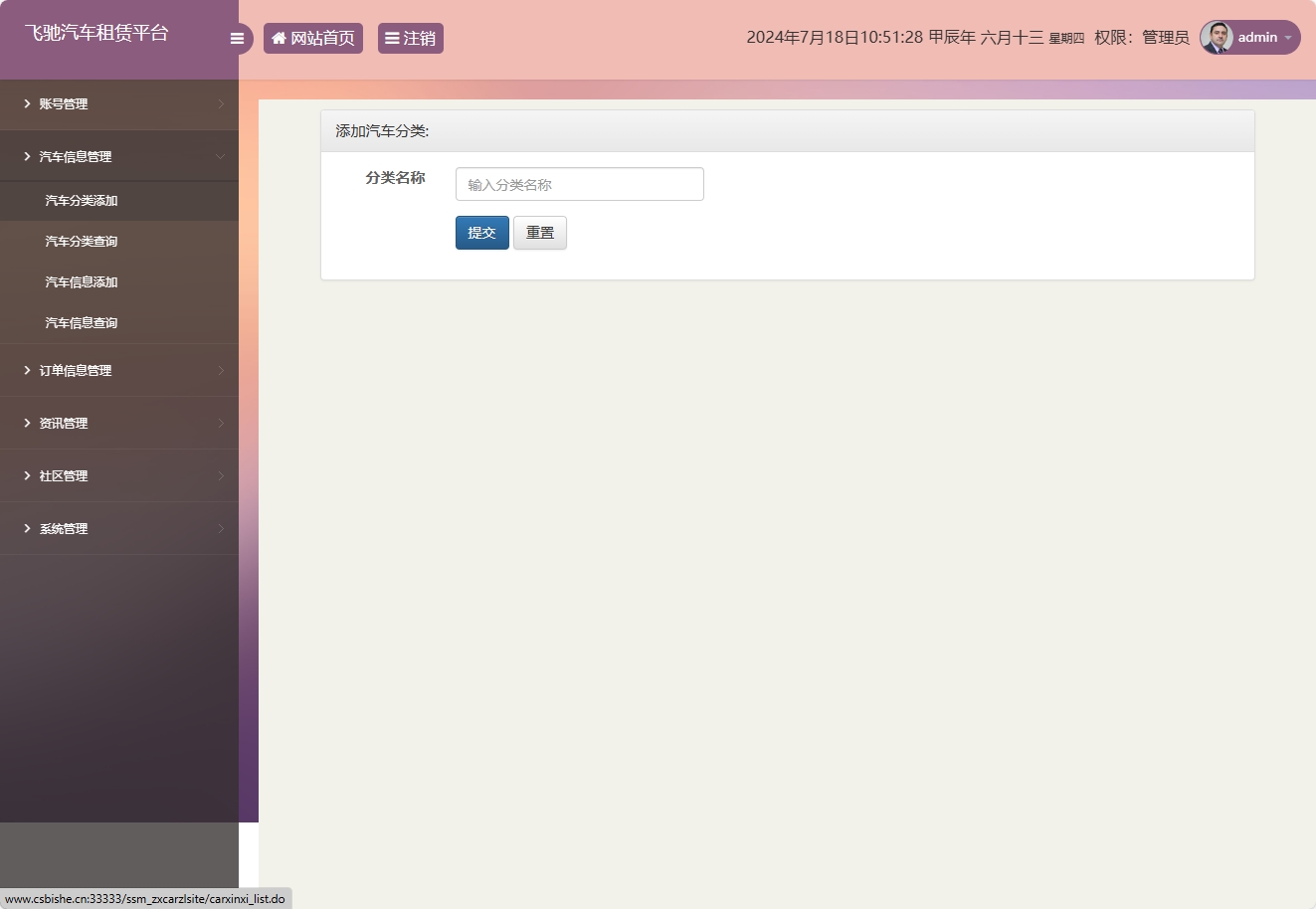The width and height of the screenshot is (1316, 909).
Task: Expand the 社区管理 menu
Action: tap(119, 475)
